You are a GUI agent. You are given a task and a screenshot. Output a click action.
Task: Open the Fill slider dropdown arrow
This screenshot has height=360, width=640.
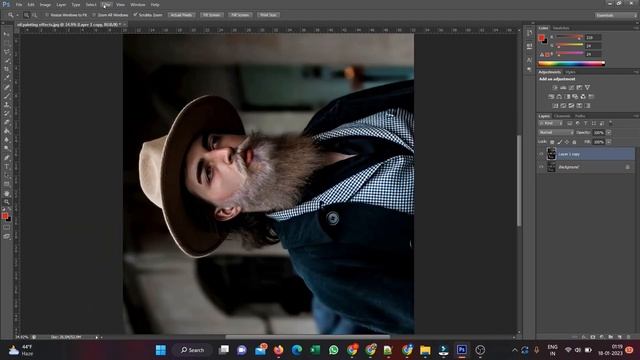[x=609, y=142]
